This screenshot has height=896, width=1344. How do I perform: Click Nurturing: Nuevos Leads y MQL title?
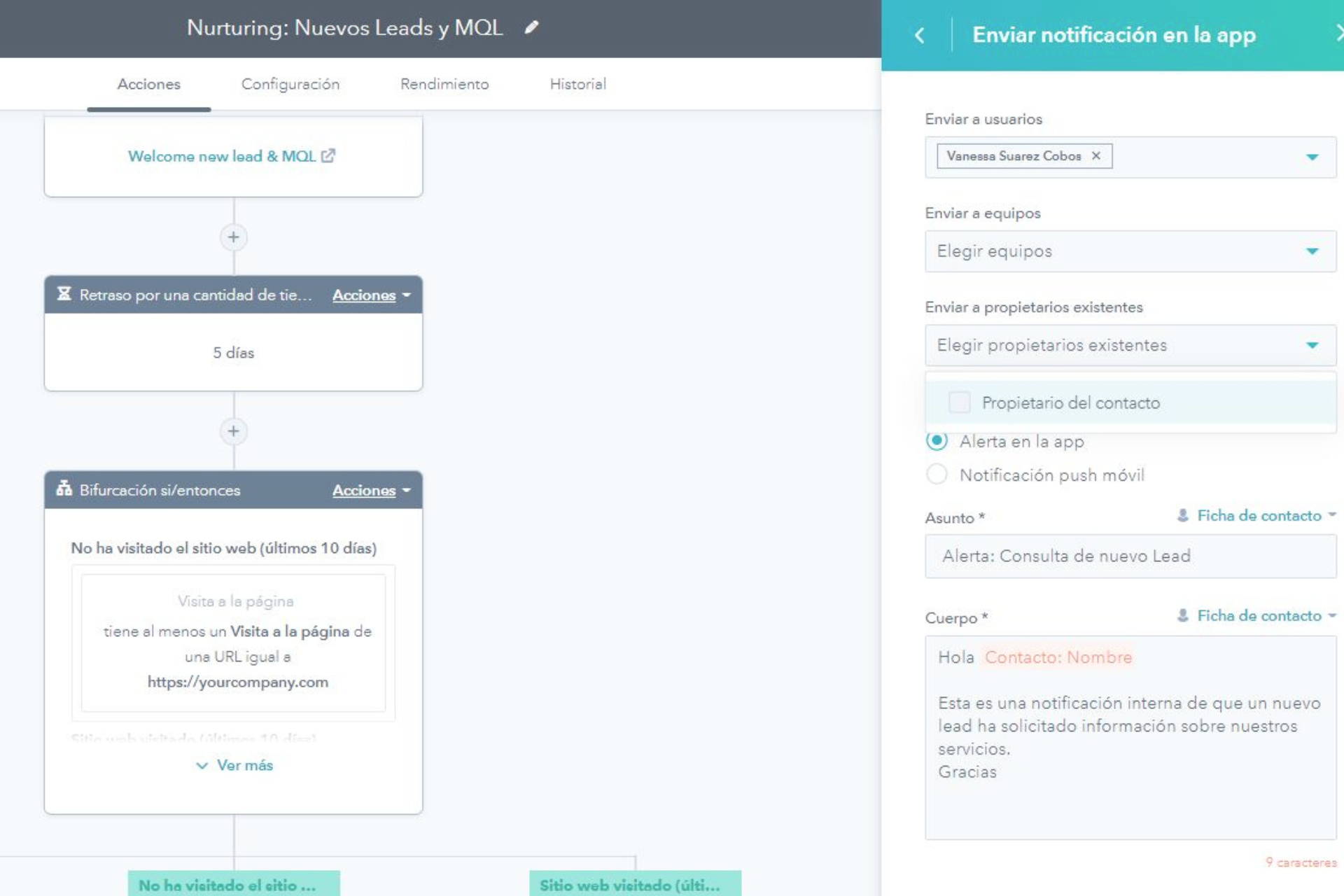[x=344, y=27]
